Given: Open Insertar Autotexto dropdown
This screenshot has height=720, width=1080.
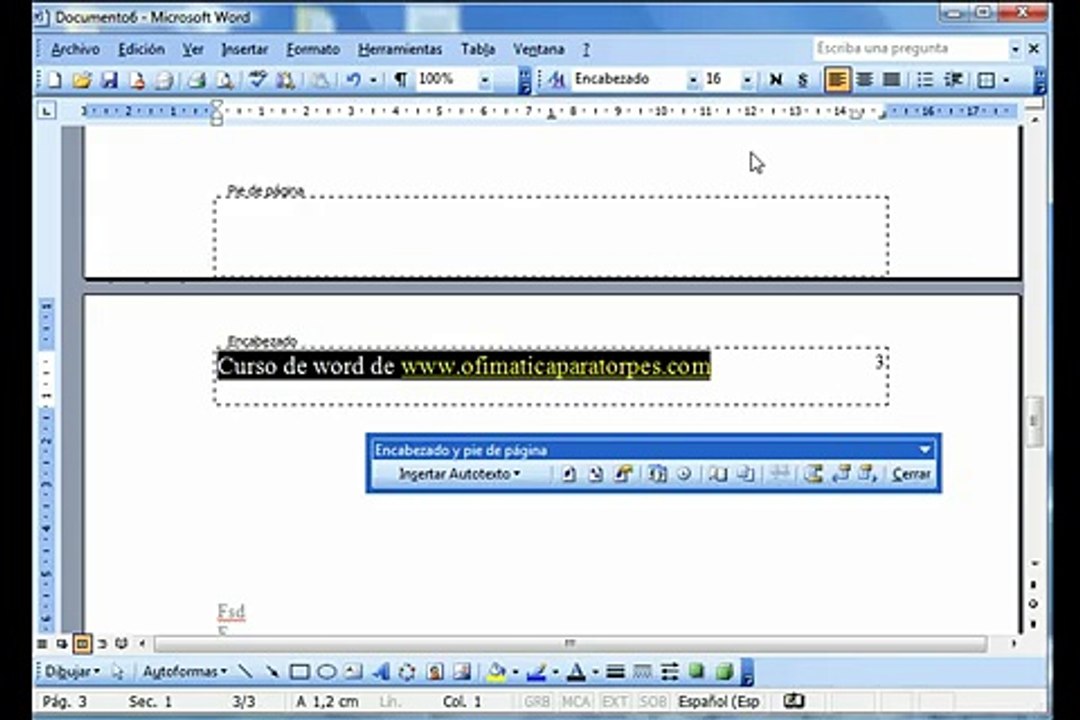Looking at the screenshot, I should [x=459, y=474].
